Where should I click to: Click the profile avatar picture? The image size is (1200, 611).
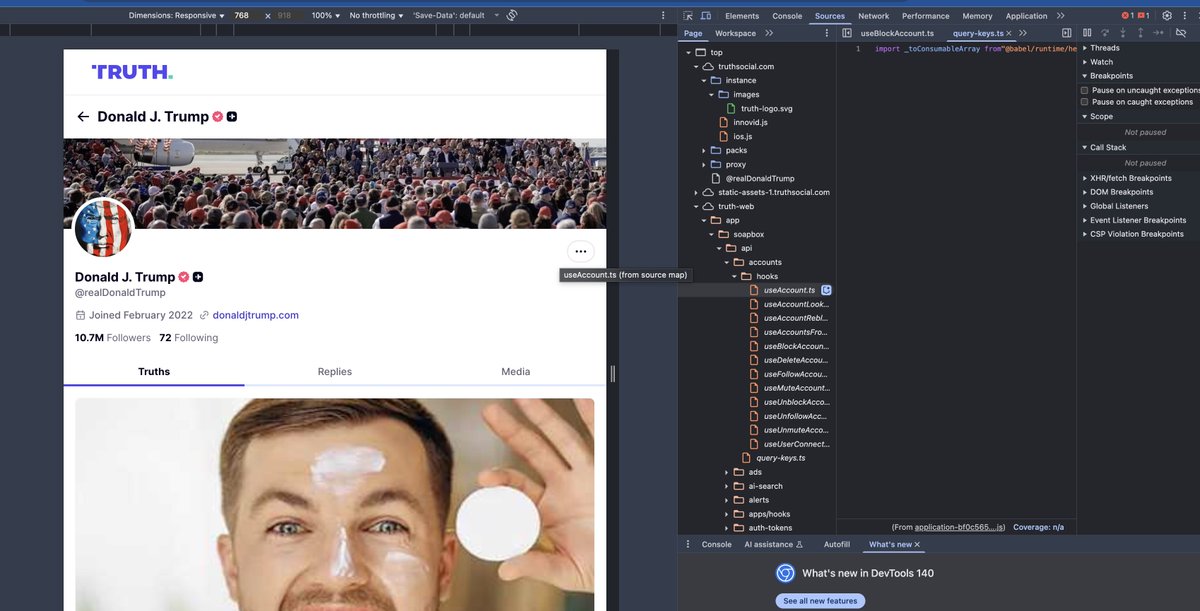pyautogui.click(x=104, y=228)
